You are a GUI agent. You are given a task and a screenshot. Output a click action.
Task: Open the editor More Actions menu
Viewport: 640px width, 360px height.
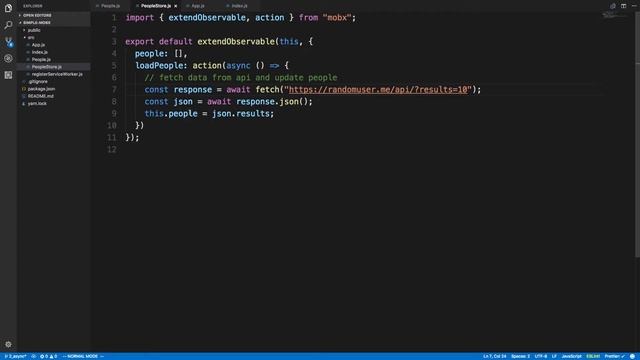pyautogui.click(x=634, y=6)
